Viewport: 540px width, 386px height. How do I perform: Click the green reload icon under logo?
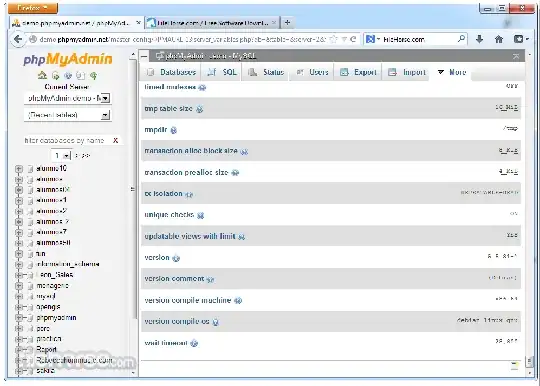click(93, 75)
